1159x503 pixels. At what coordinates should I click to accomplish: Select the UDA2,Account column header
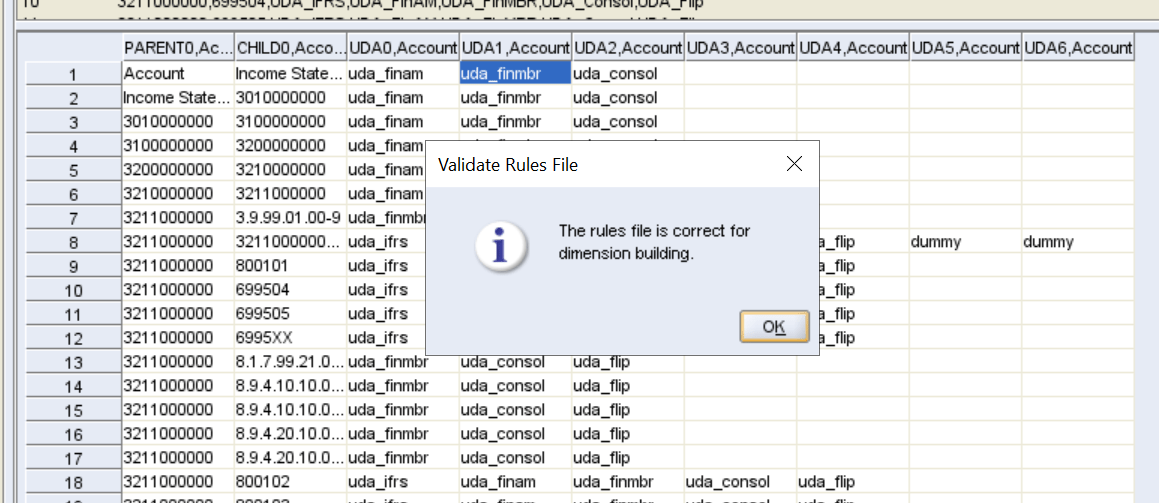coord(628,48)
